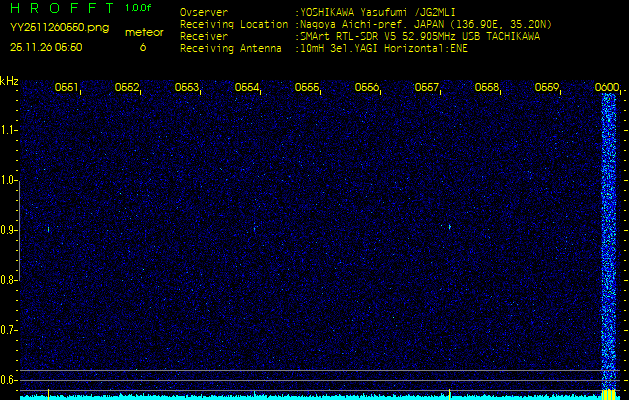The image size is (629, 400).
Task: Select the 0553 time tick label
Action: 187,88
